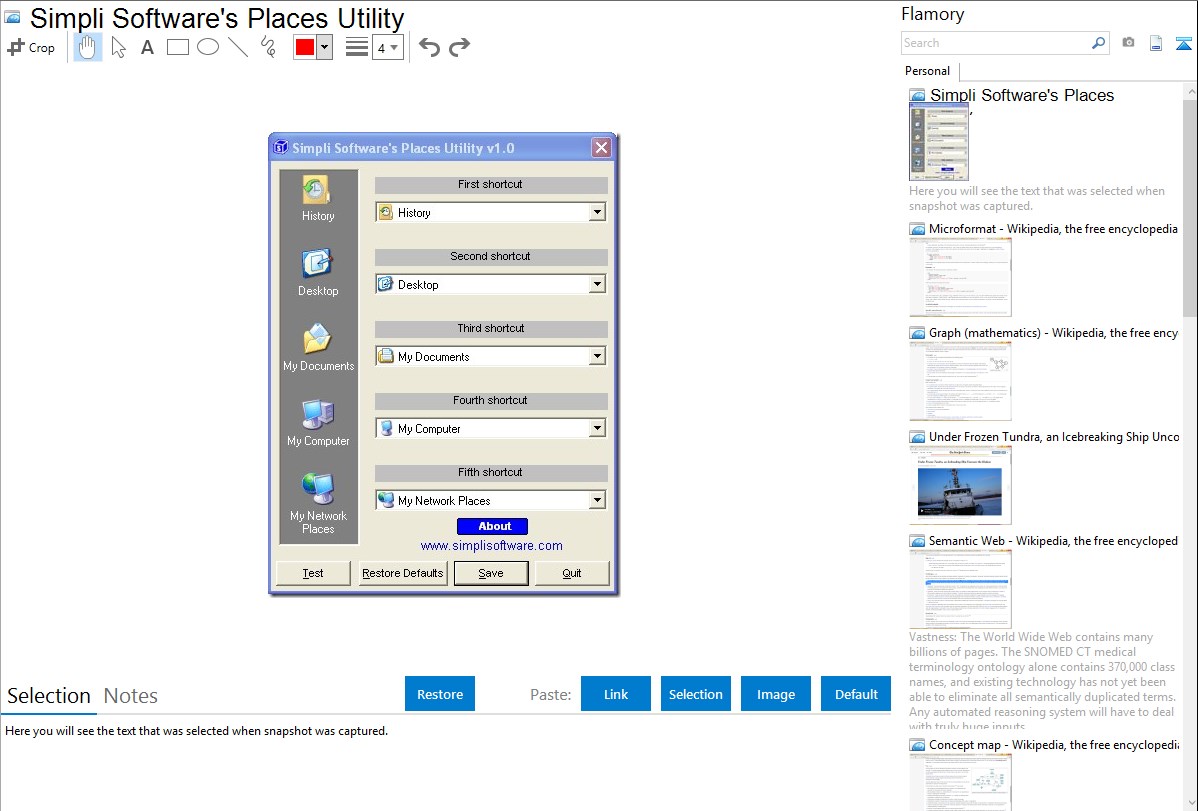Viewport: 1198px width, 811px height.
Task: Expand the Fifth shortcut My Network Places dropdown
Action: (597, 500)
